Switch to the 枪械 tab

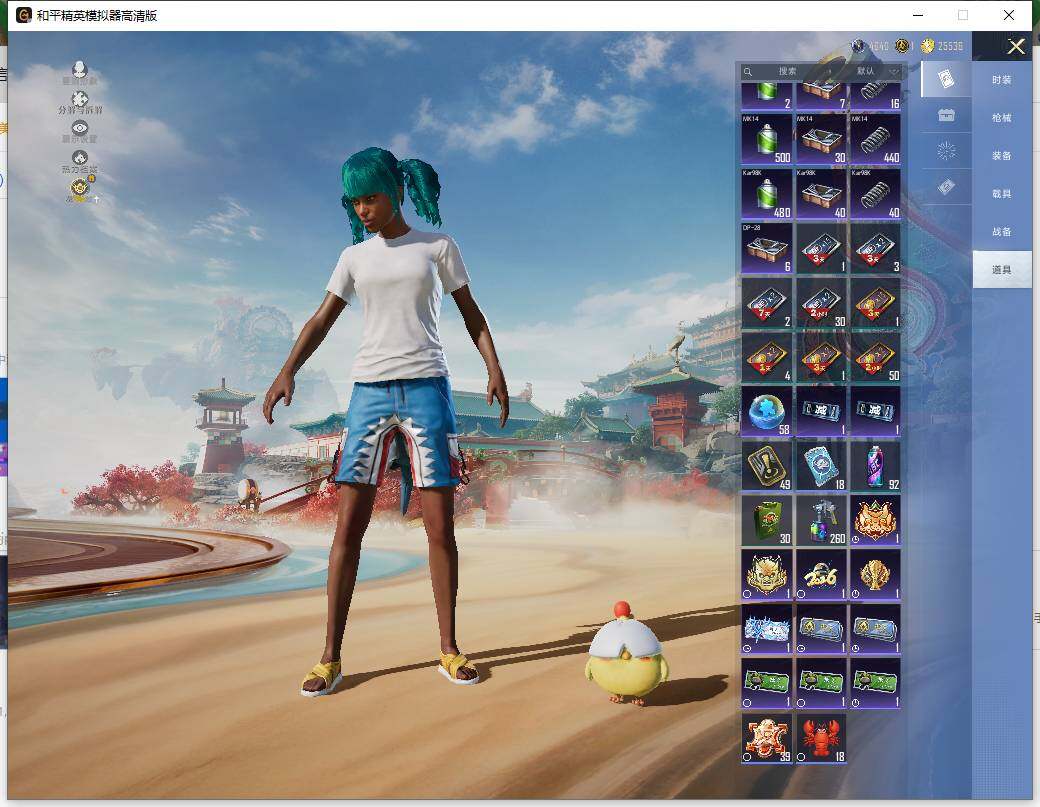[x=1001, y=118]
